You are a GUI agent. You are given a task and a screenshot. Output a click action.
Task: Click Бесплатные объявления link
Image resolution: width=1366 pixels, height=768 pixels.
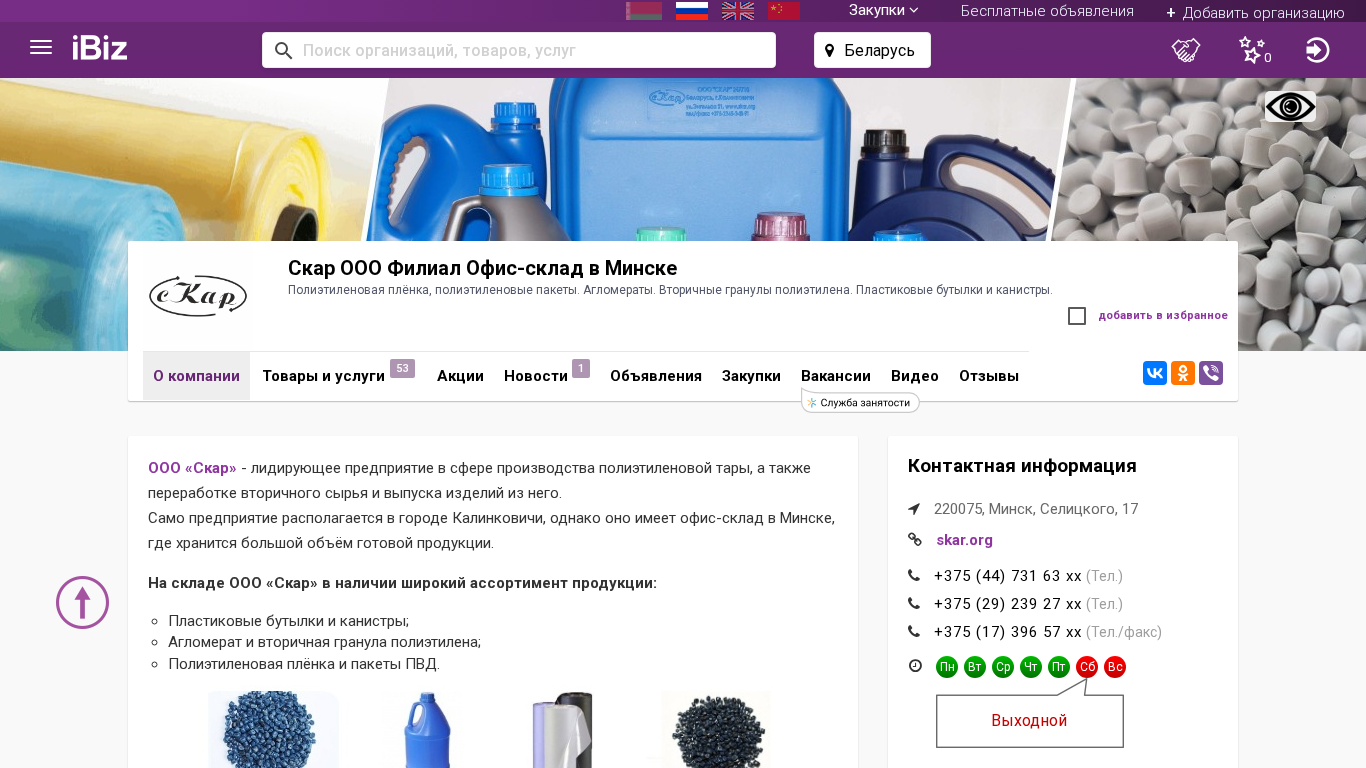click(x=1047, y=11)
